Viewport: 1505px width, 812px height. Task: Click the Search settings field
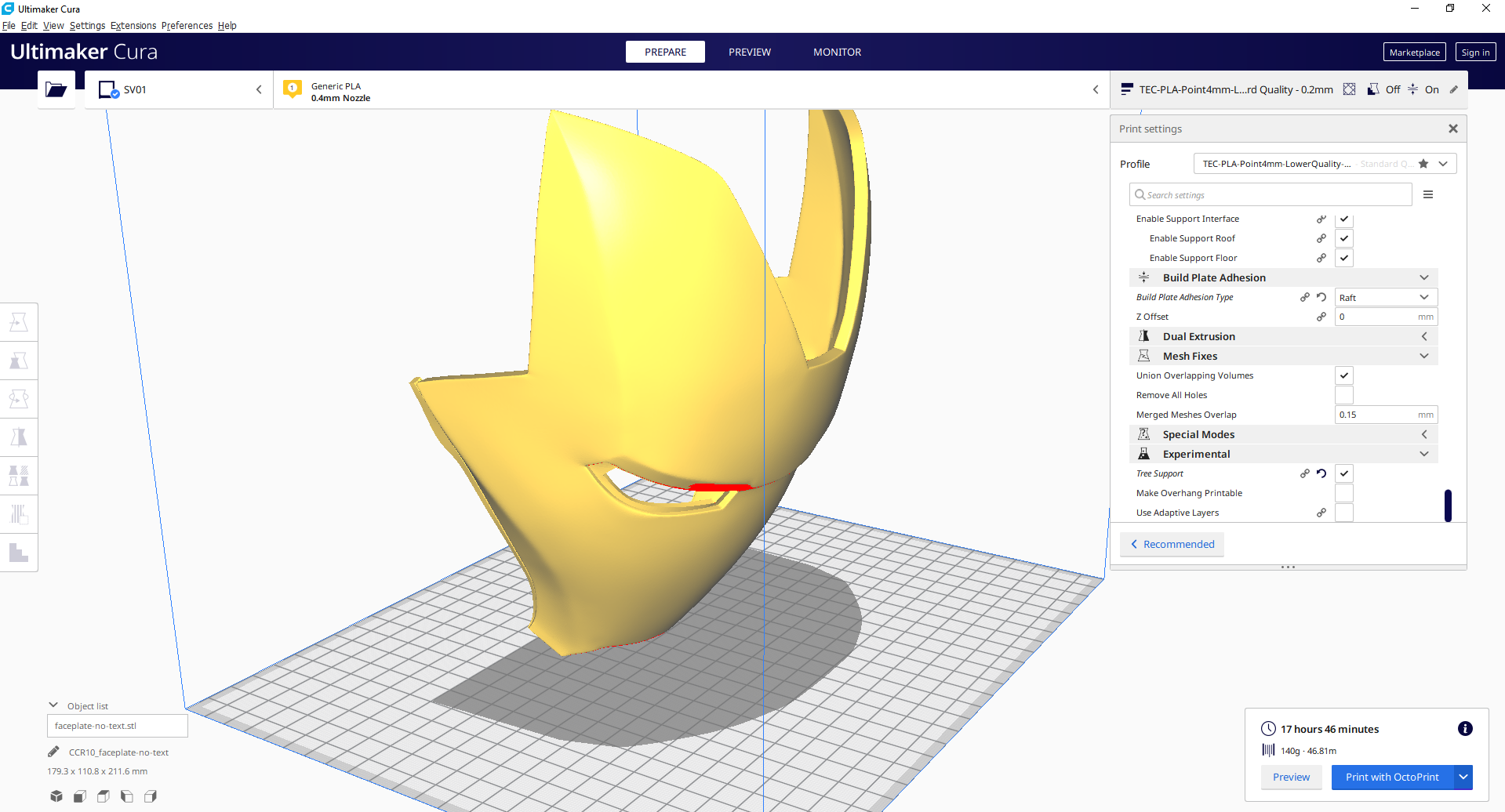pyautogui.click(x=1271, y=194)
